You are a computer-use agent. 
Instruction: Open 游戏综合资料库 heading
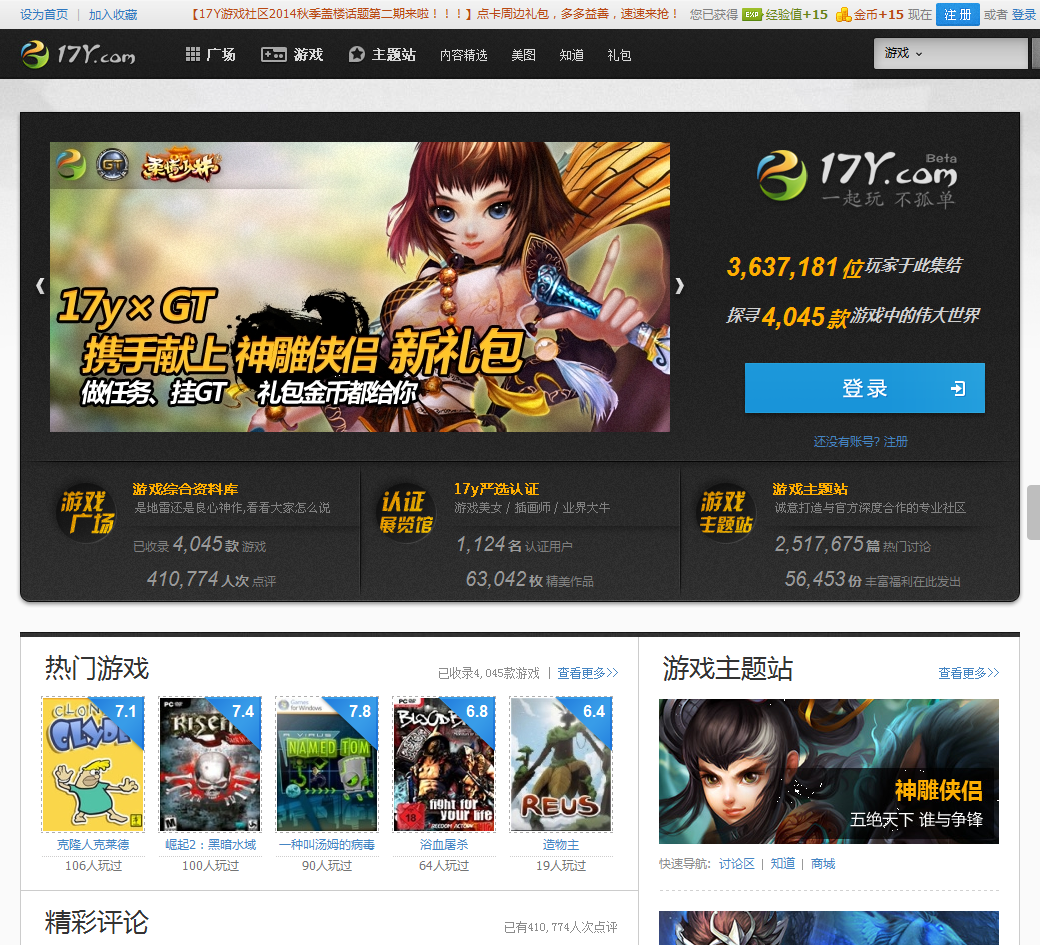185,489
